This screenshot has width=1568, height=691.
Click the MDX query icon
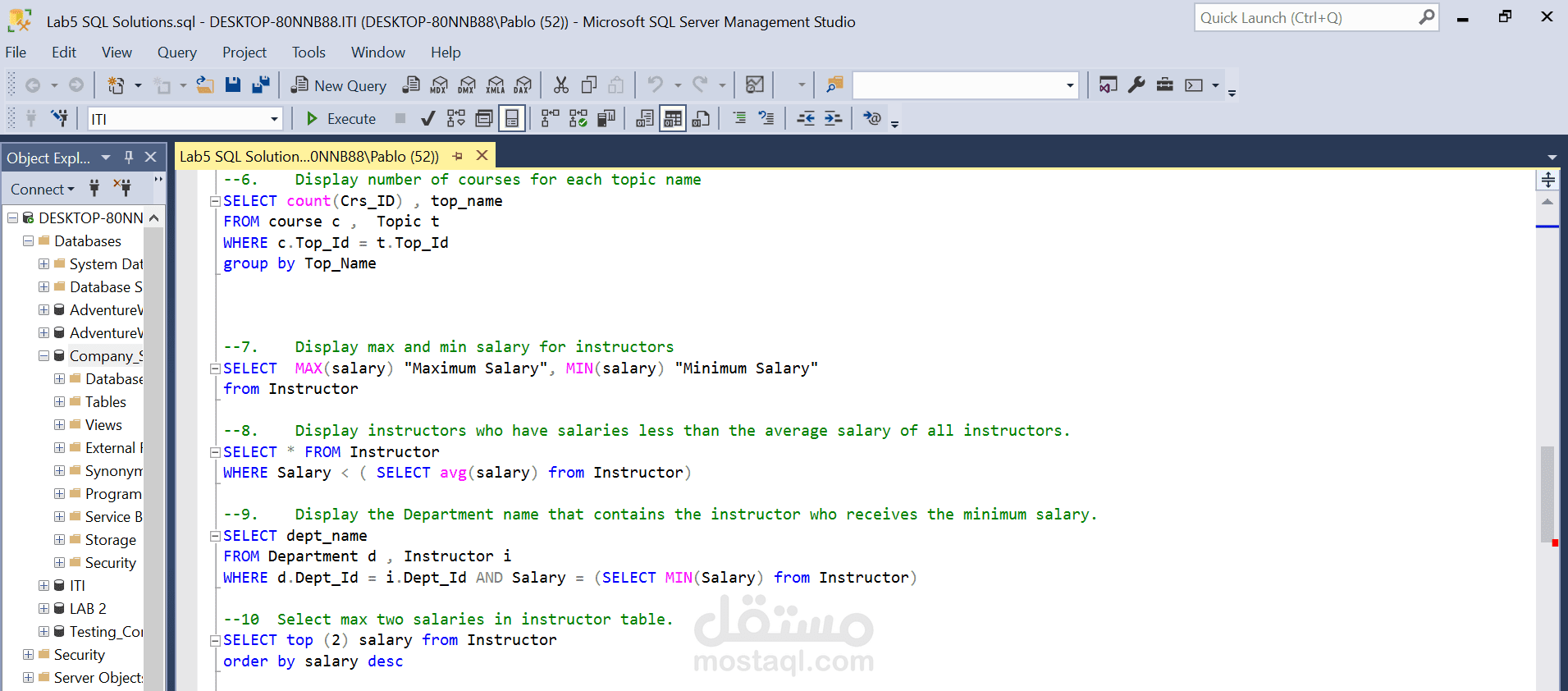tap(439, 85)
